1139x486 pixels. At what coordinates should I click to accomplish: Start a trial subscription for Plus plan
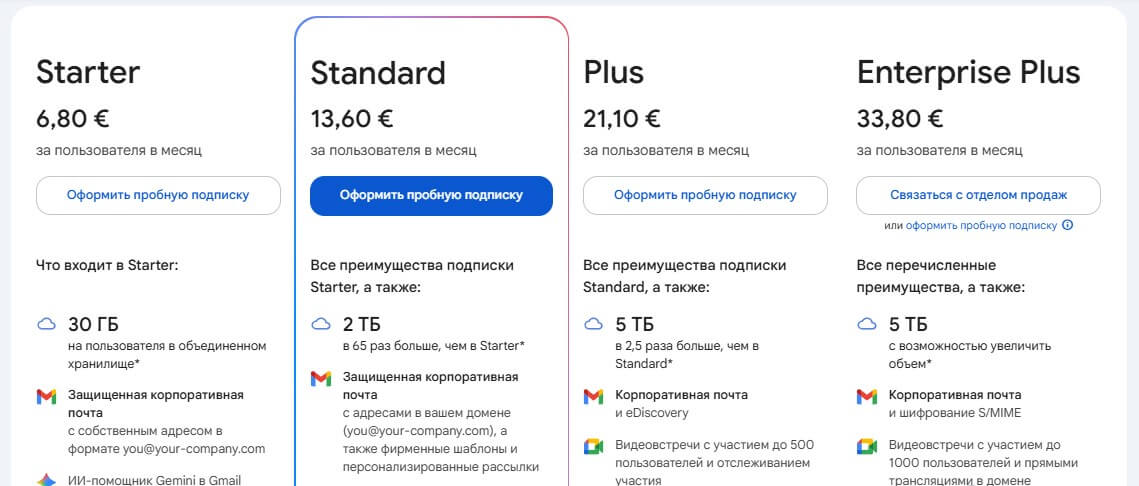pyautogui.click(x=705, y=195)
